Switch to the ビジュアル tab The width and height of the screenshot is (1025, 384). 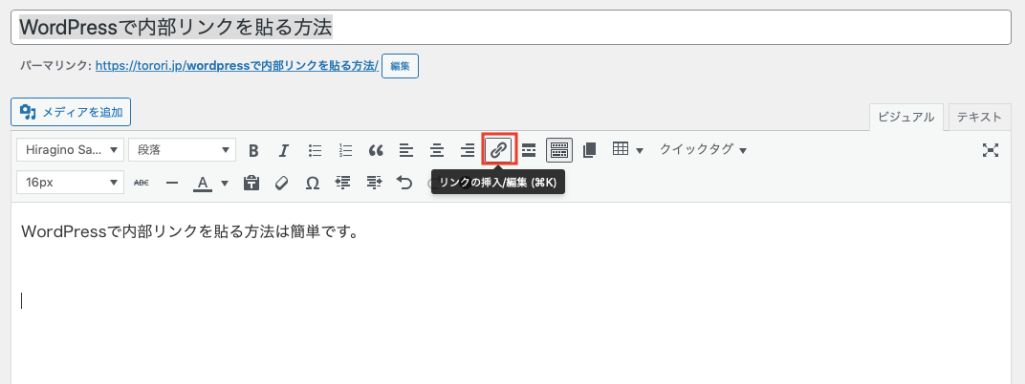(x=906, y=117)
